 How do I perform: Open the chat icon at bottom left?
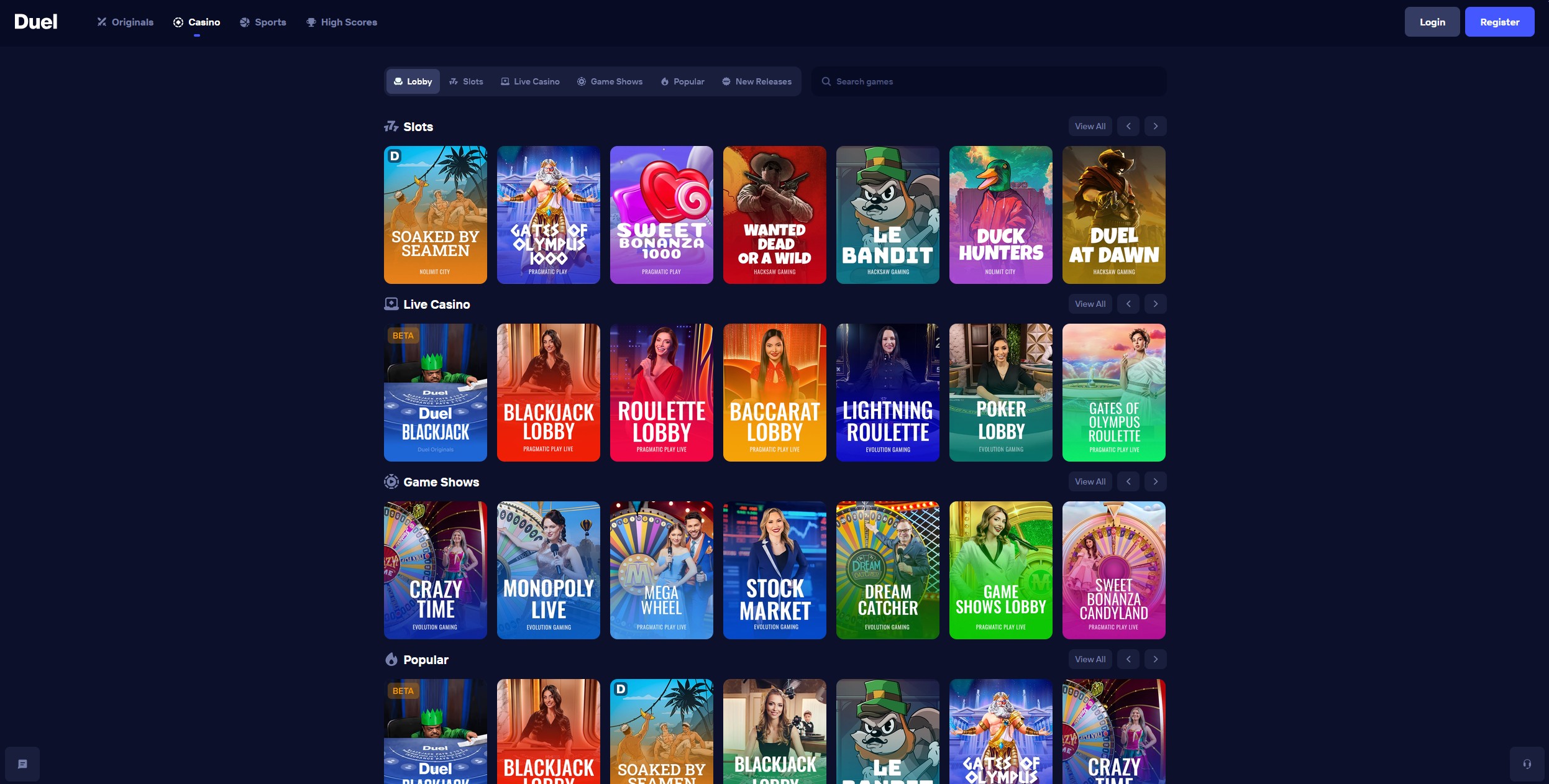[22, 764]
